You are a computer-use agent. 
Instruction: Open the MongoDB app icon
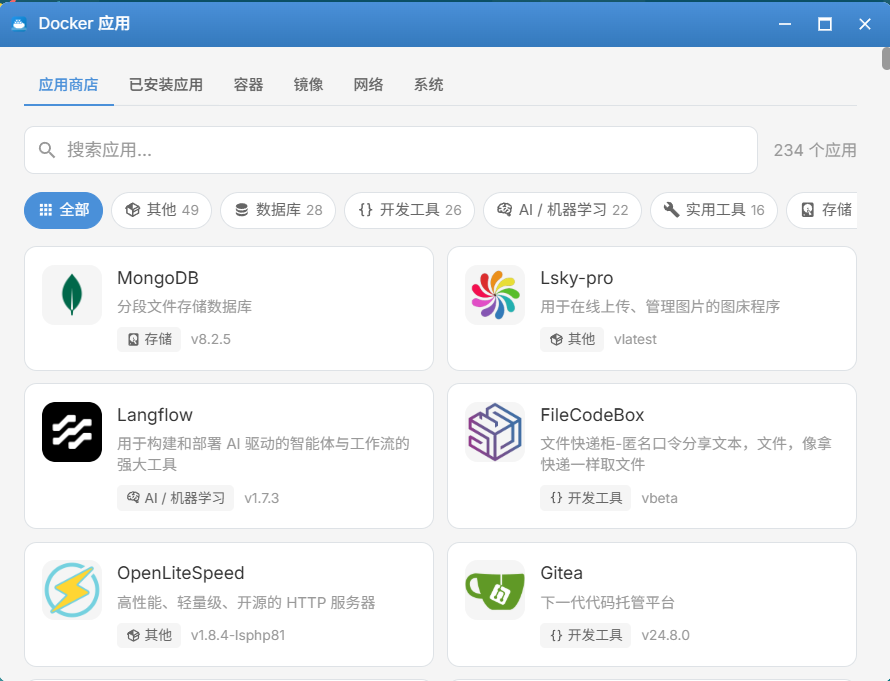[71, 295]
